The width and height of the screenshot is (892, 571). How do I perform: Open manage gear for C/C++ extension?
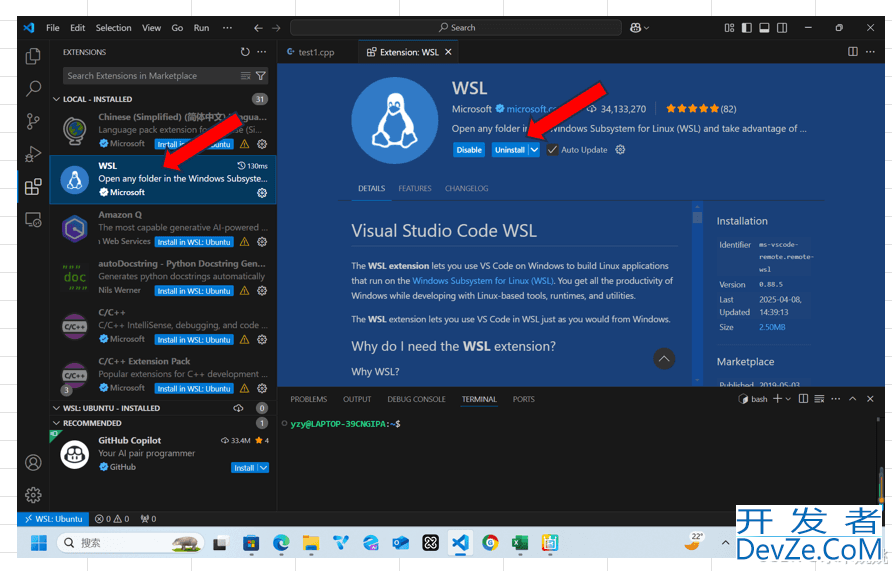coord(262,340)
